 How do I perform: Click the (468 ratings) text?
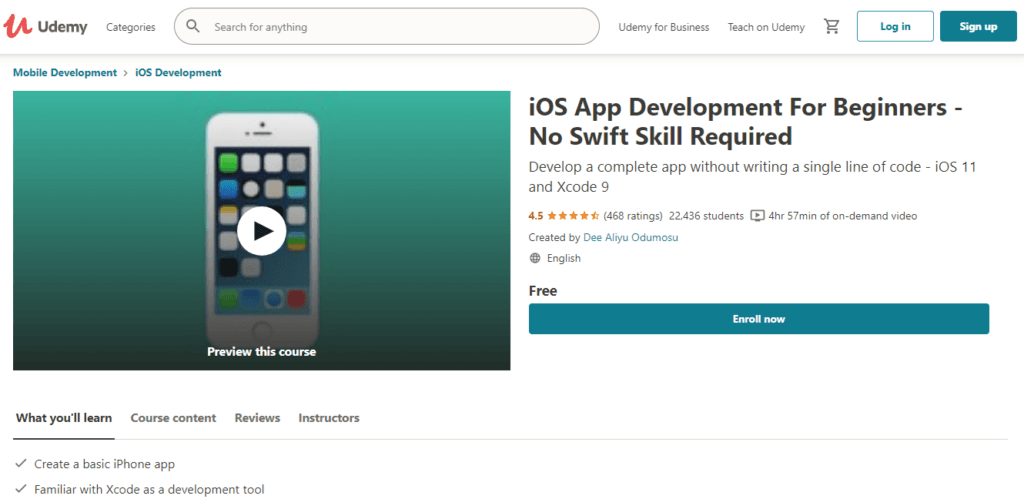coord(633,216)
